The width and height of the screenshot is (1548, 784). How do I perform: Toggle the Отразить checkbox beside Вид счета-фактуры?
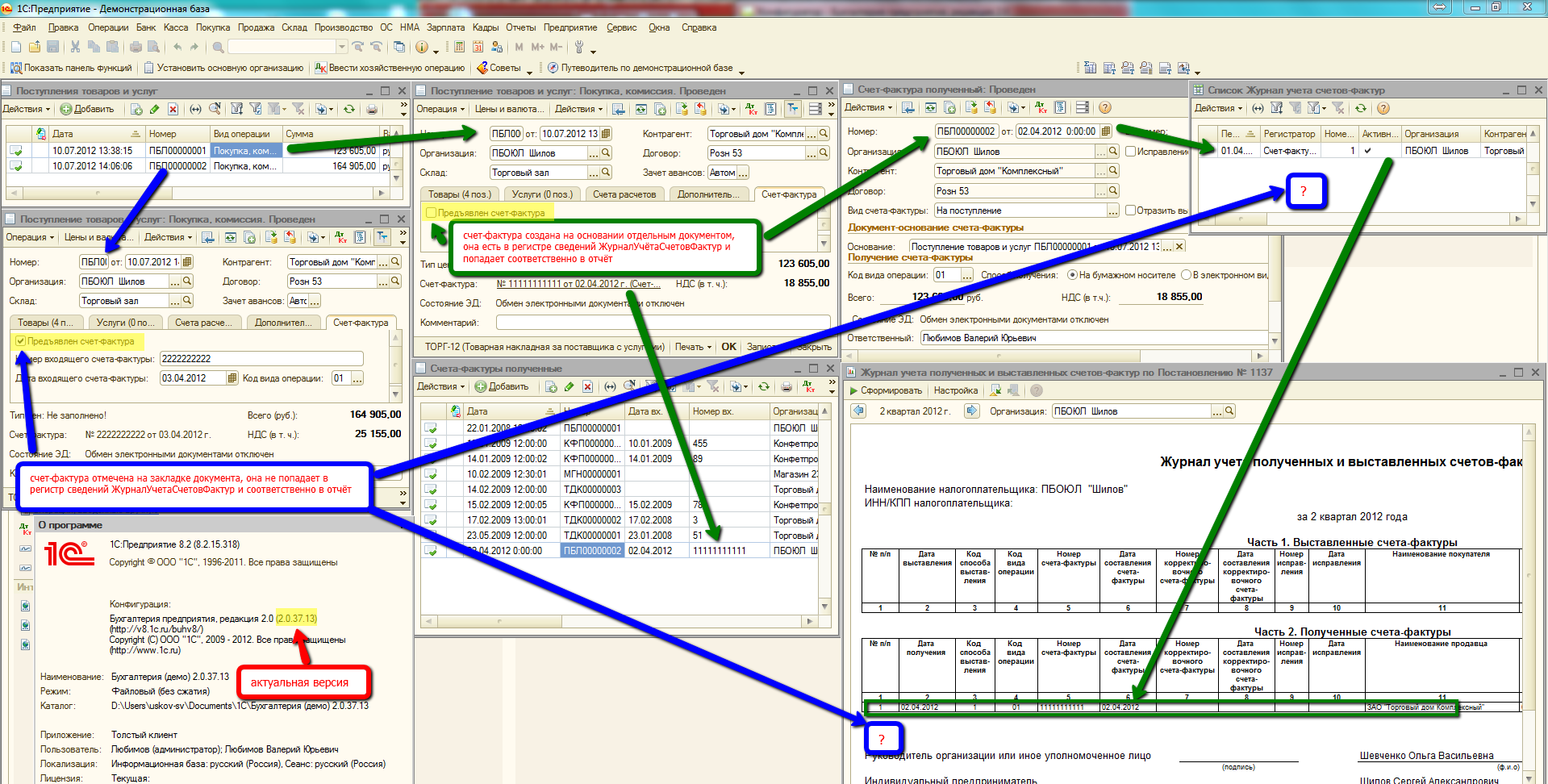point(1130,211)
